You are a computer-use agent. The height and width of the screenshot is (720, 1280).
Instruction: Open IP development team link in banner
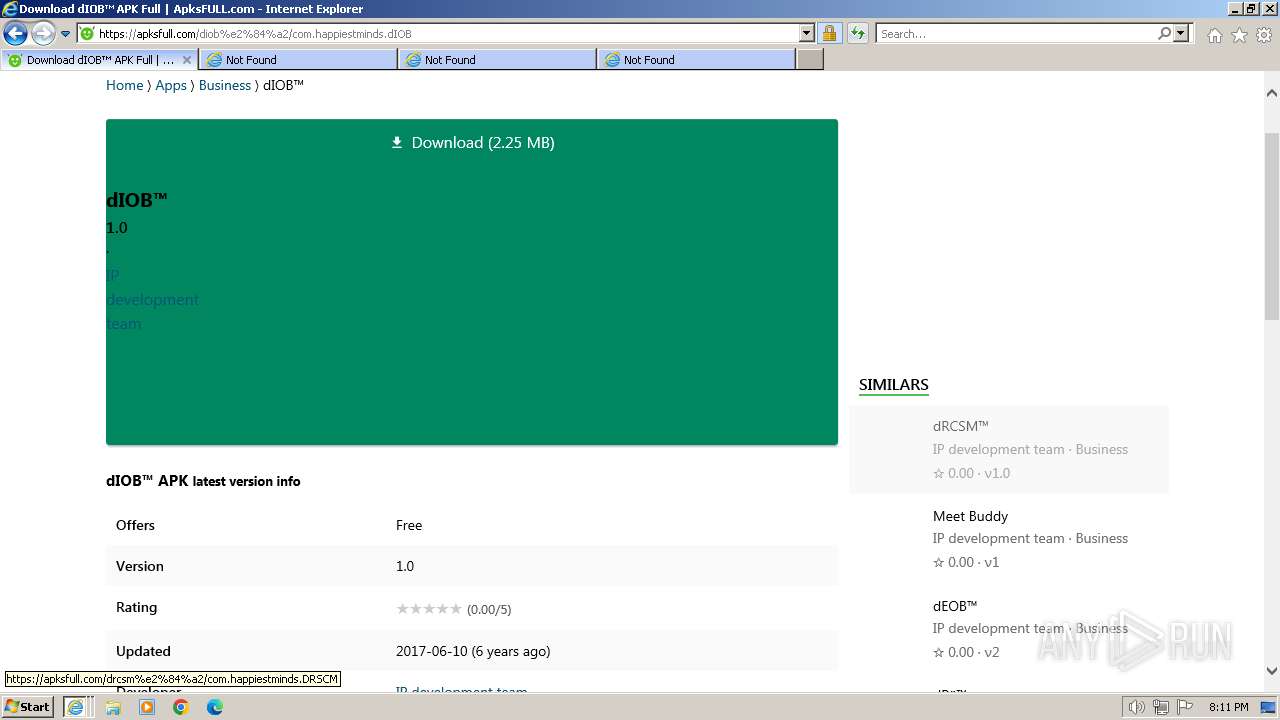[x=152, y=299]
